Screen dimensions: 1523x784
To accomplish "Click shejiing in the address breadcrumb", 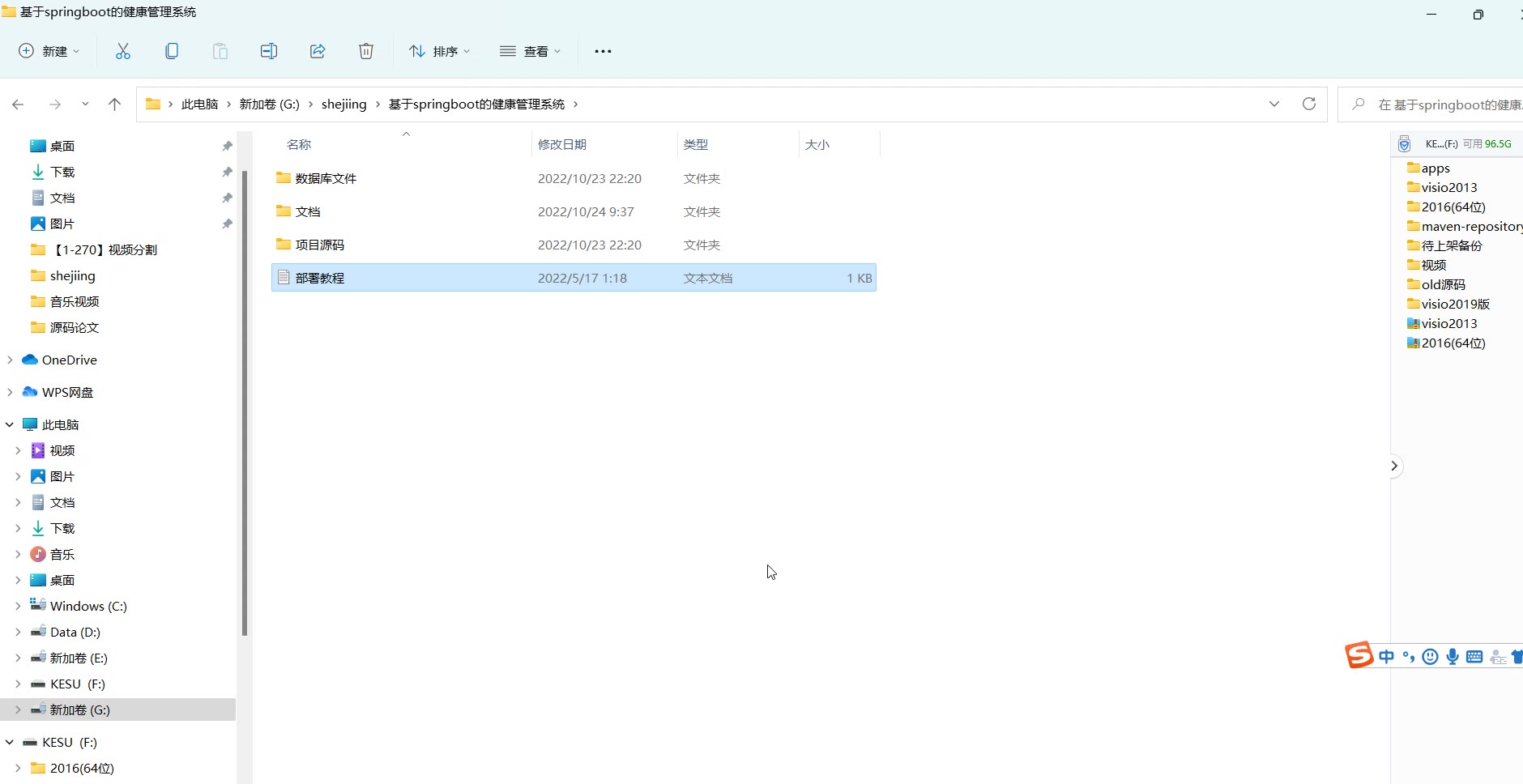I will [x=343, y=104].
